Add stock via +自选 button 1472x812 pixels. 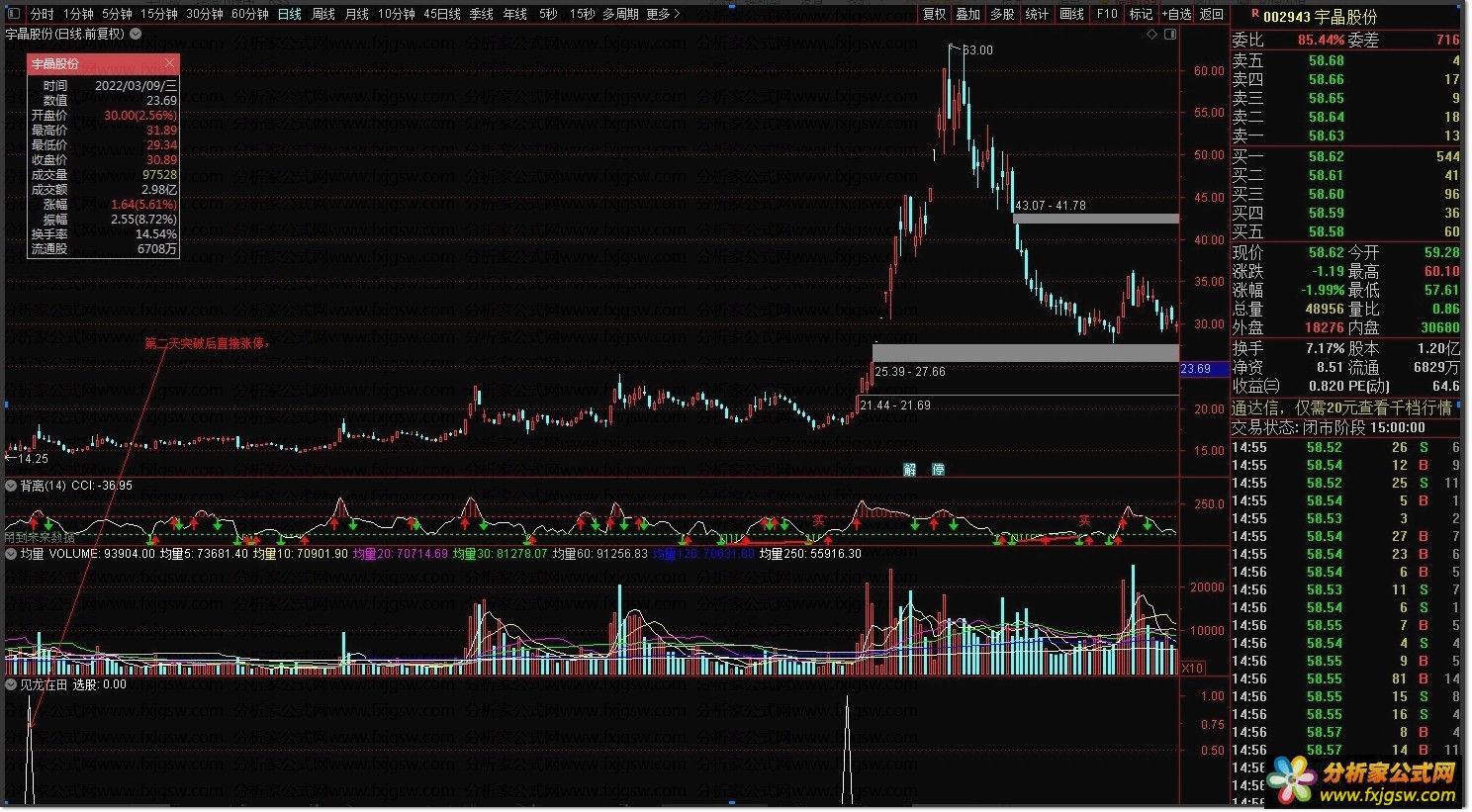point(1177,14)
